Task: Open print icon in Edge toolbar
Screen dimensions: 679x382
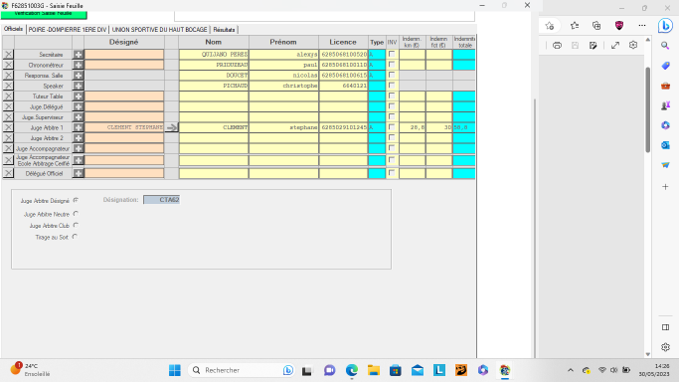Action: (x=557, y=45)
